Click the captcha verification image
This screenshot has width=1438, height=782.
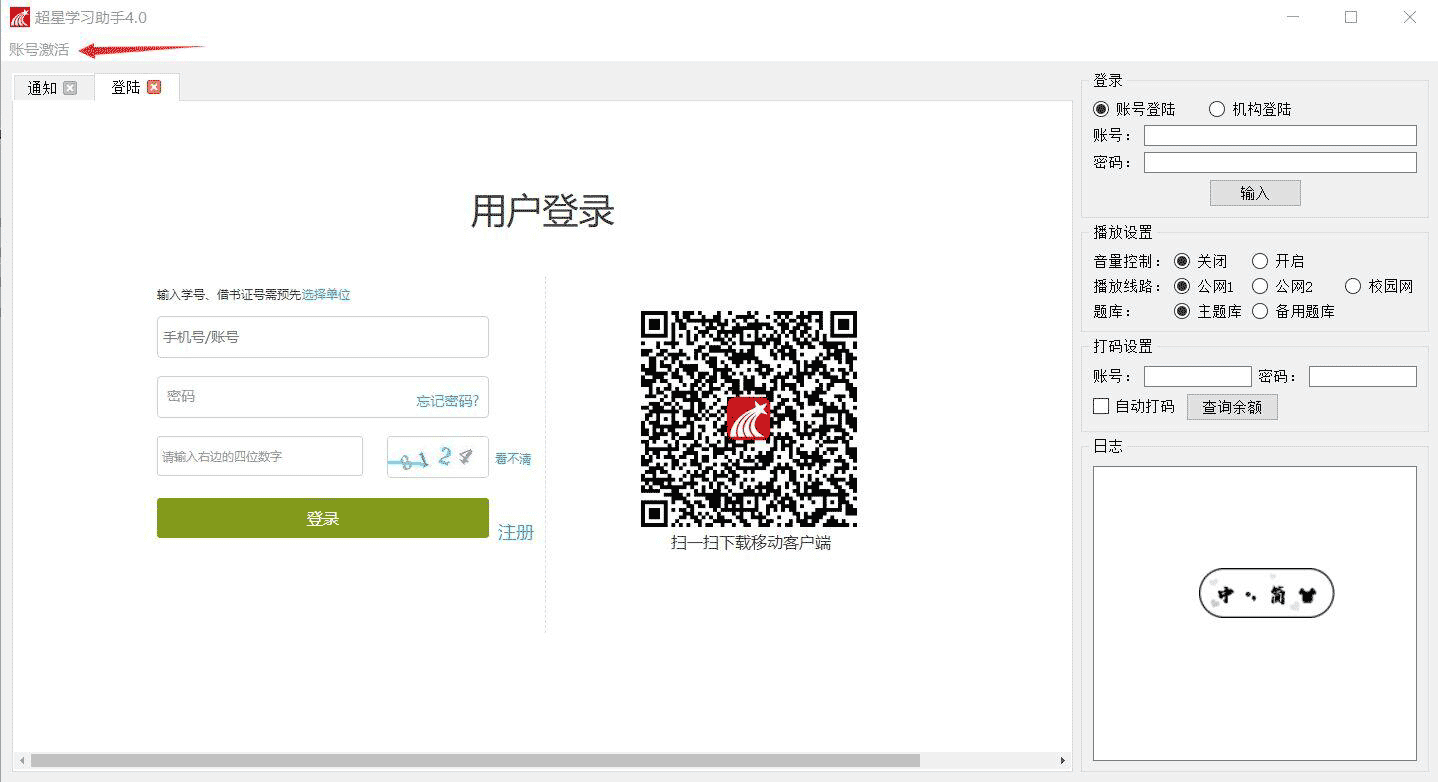click(x=437, y=457)
